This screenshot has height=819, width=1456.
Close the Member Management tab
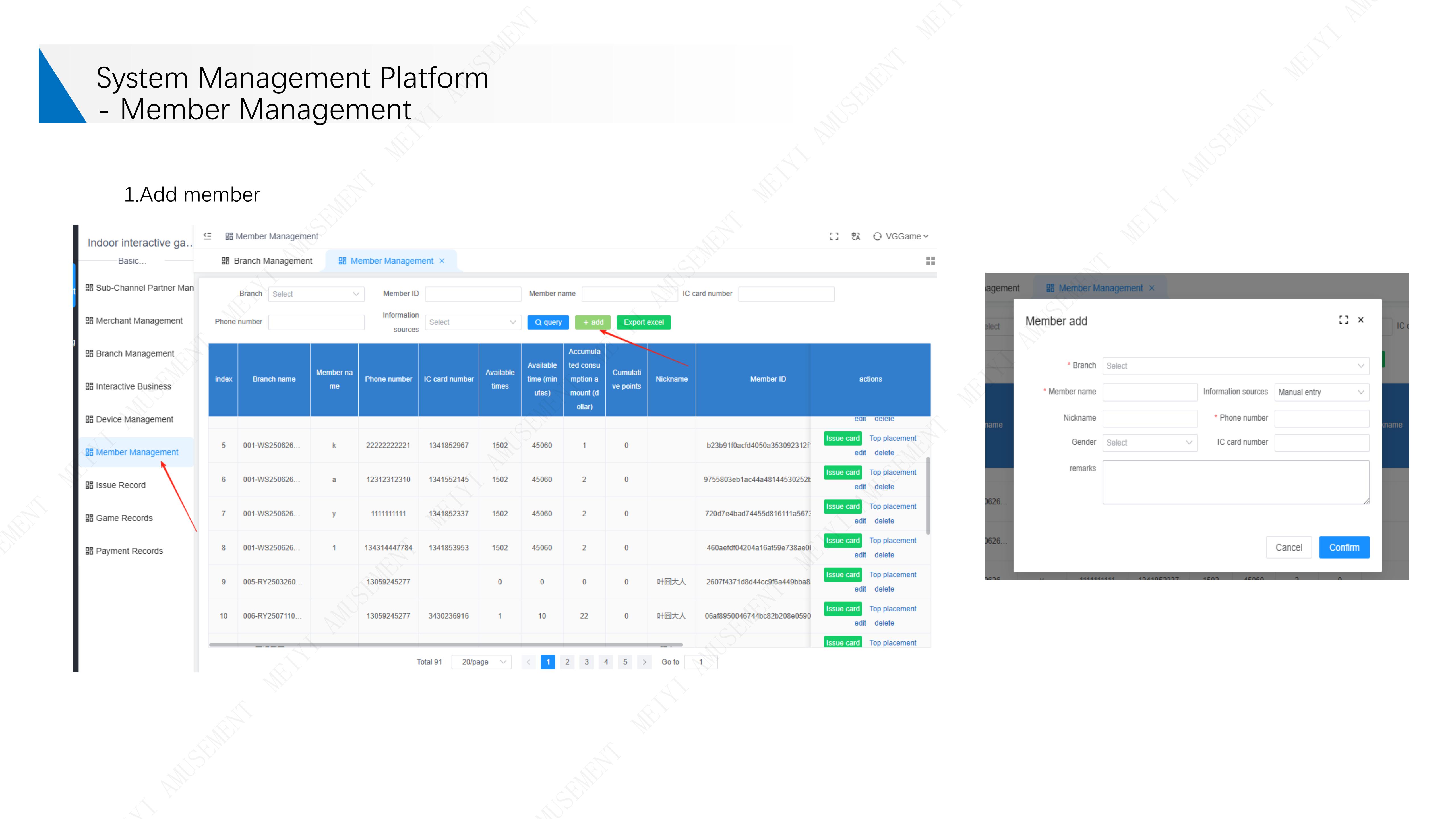[x=442, y=261]
